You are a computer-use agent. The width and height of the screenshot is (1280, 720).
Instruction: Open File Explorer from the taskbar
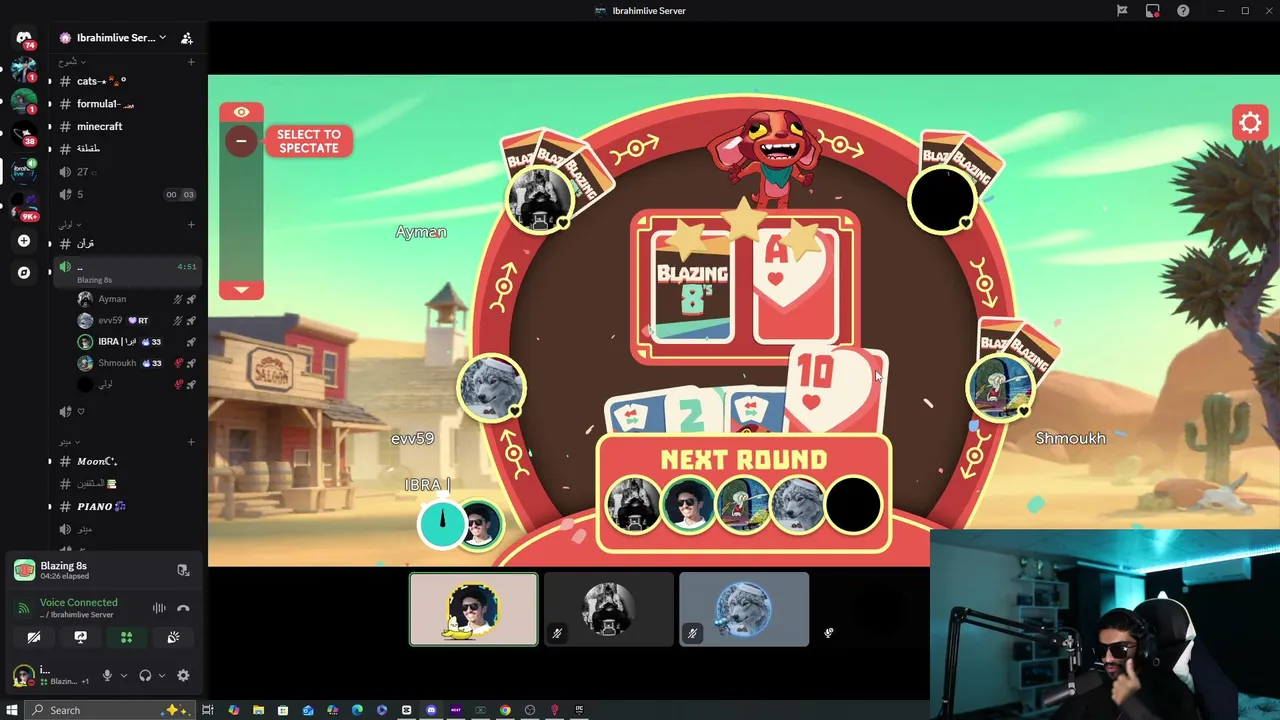(x=258, y=710)
